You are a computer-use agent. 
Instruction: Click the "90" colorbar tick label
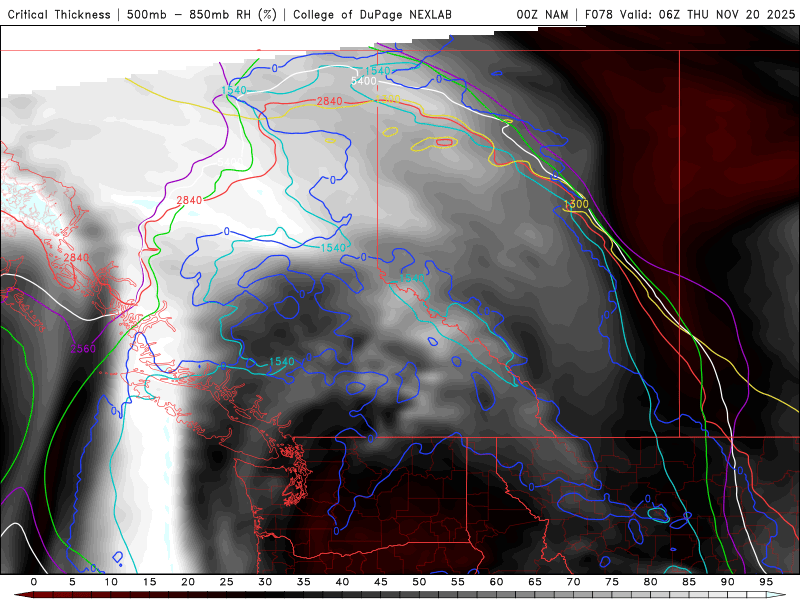(x=727, y=582)
